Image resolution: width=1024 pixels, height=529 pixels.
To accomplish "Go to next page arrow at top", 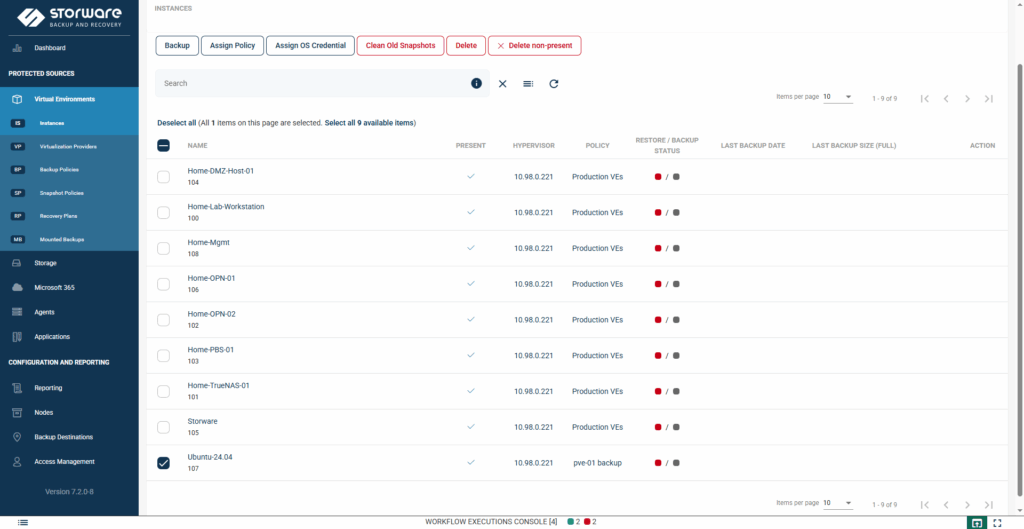I will click(967, 98).
